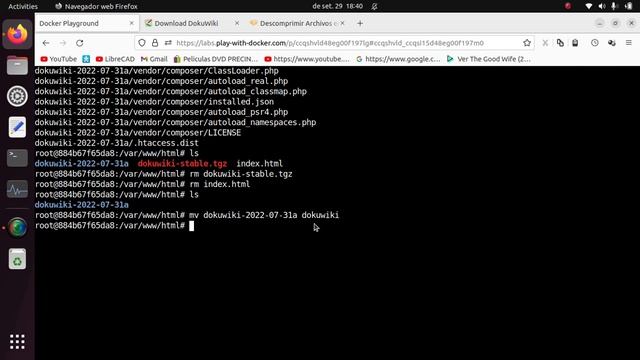Screen dimensions: 640x360
Task: Open the https://www.youtube bookmark
Action: pos(307,59)
